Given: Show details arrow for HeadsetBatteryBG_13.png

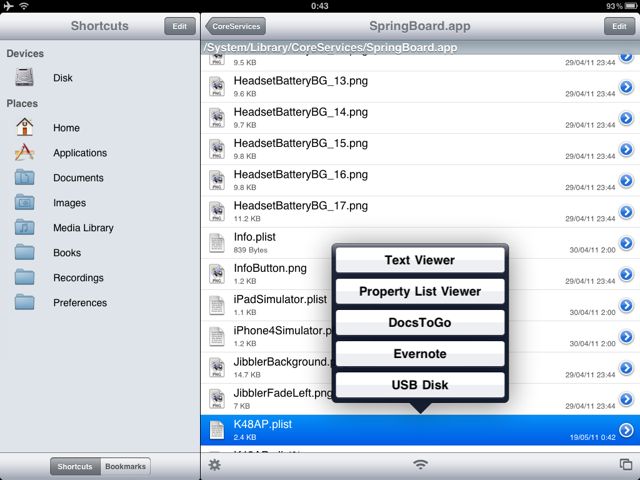Looking at the screenshot, I should click(627, 87).
